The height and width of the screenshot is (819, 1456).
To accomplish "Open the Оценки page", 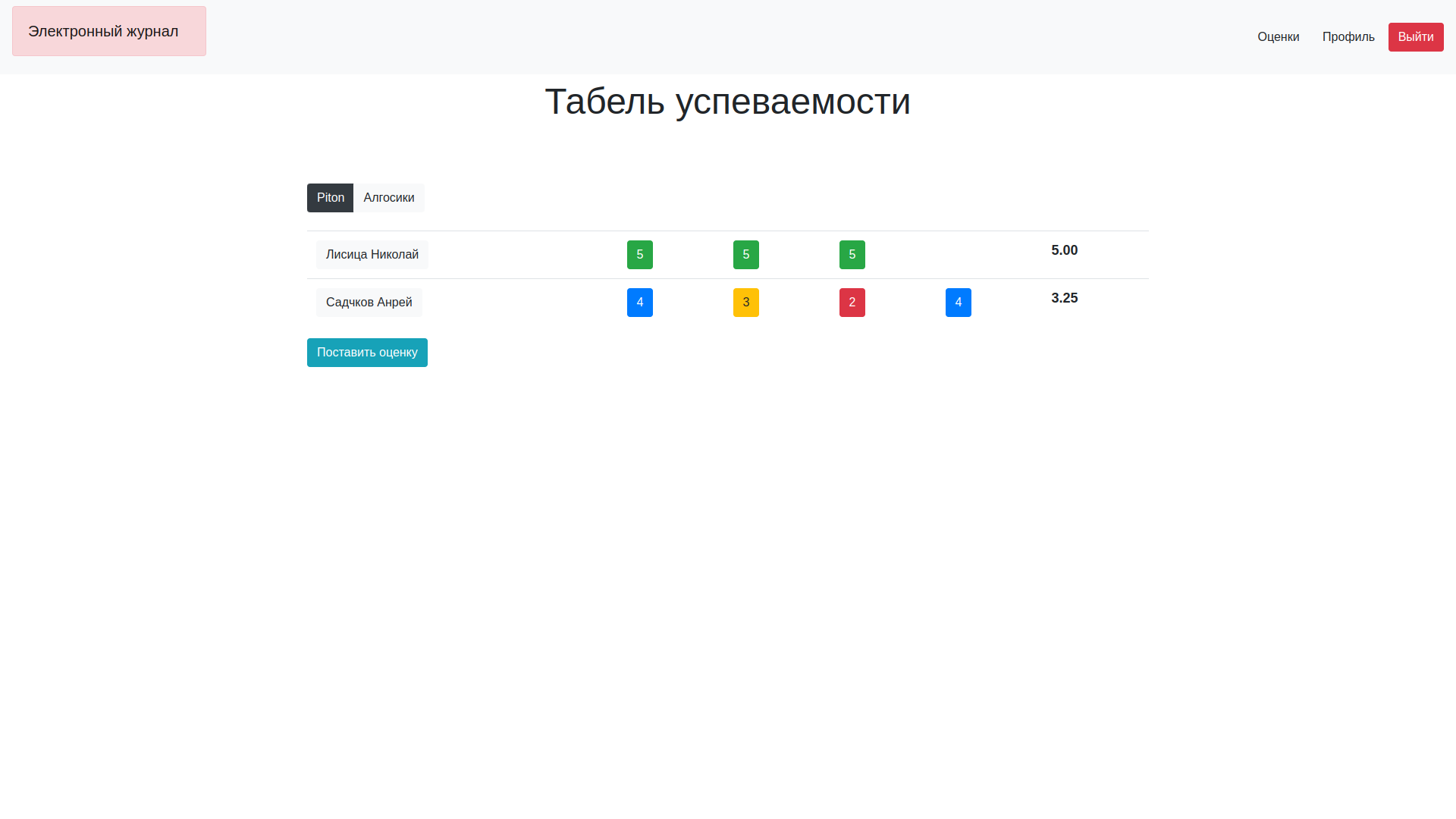I will (x=1278, y=36).
